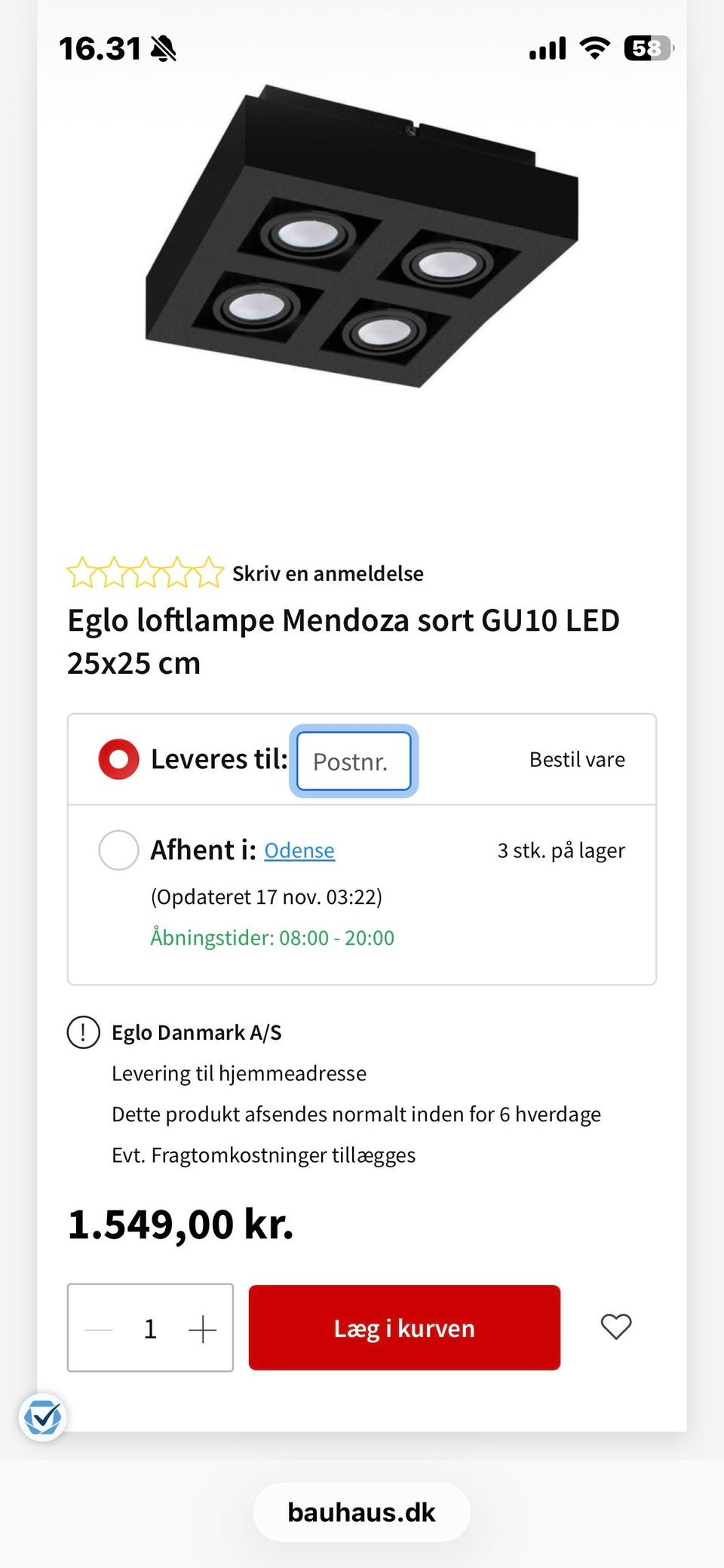
Task: Open the Odense store link
Action: 299,851
